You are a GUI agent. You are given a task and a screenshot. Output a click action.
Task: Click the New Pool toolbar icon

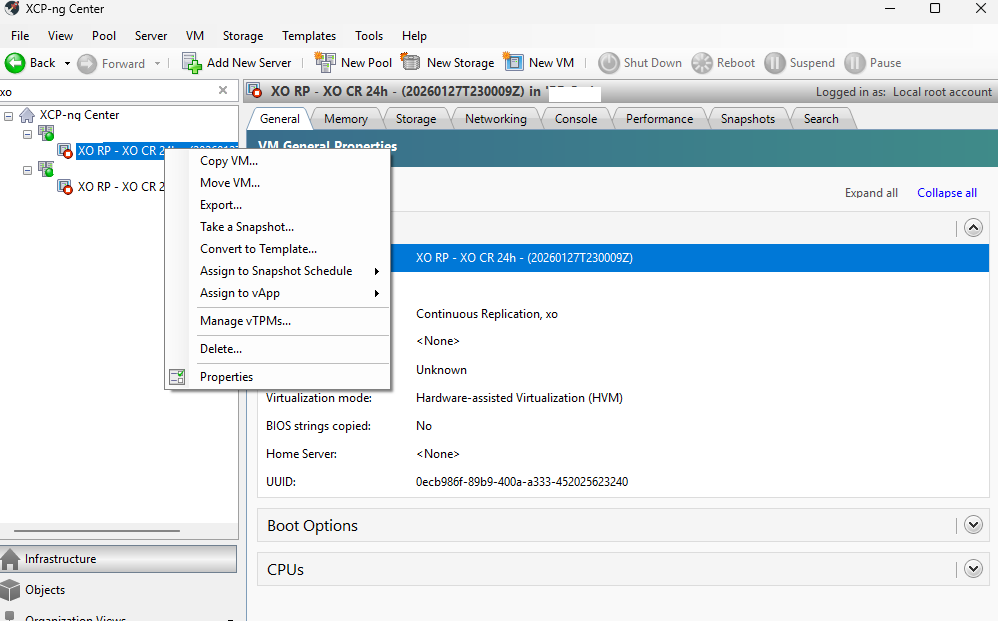(x=325, y=63)
